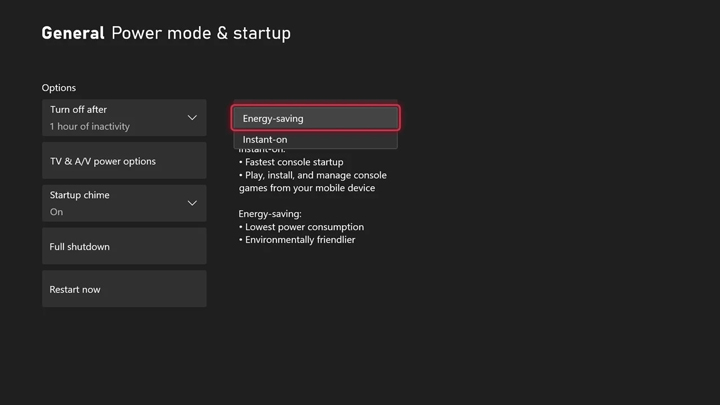Choose Instant-on from the power mode list

(x=315, y=140)
